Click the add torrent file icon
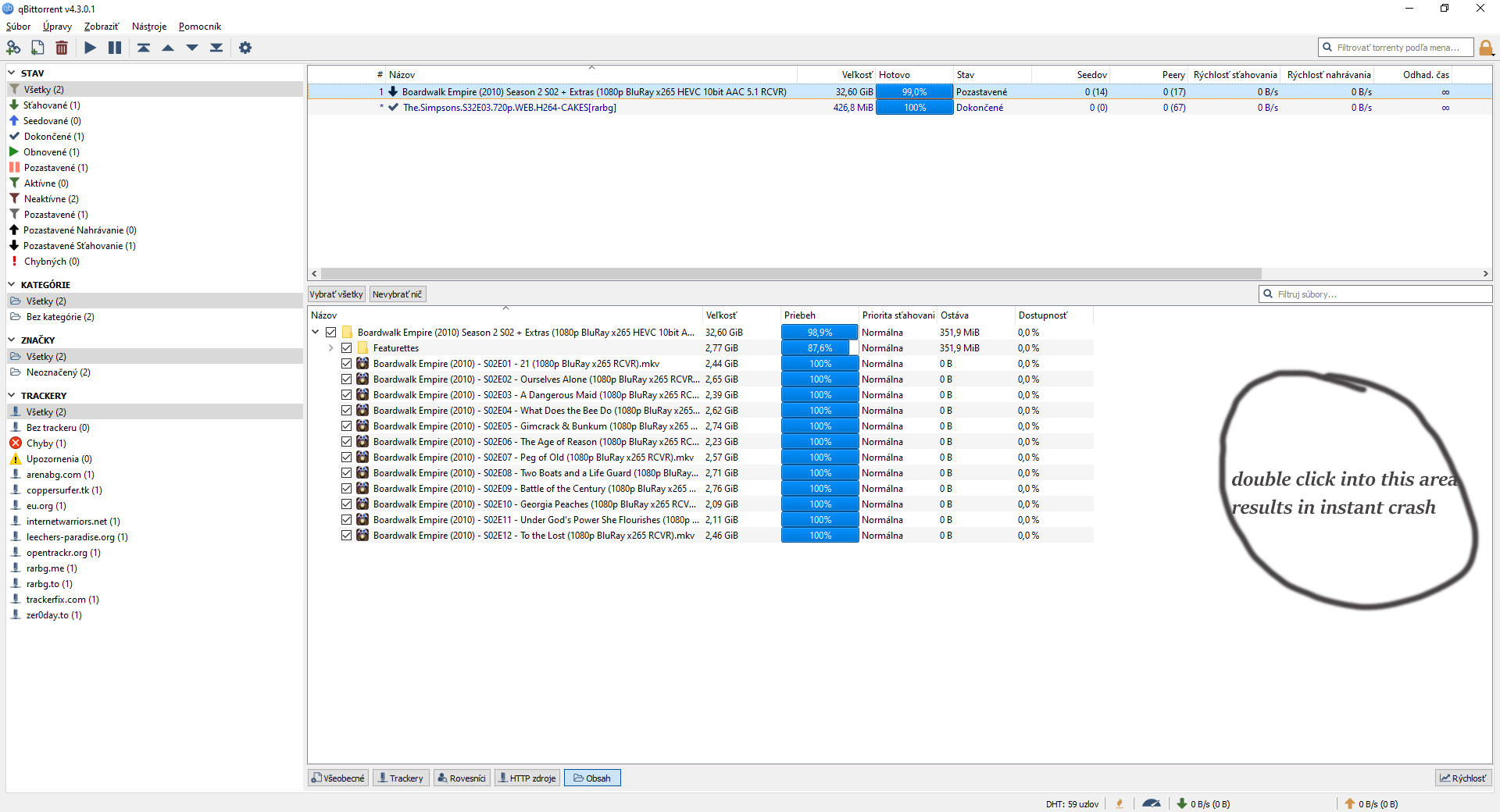The height and width of the screenshot is (812, 1500). click(x=37, y=48)
